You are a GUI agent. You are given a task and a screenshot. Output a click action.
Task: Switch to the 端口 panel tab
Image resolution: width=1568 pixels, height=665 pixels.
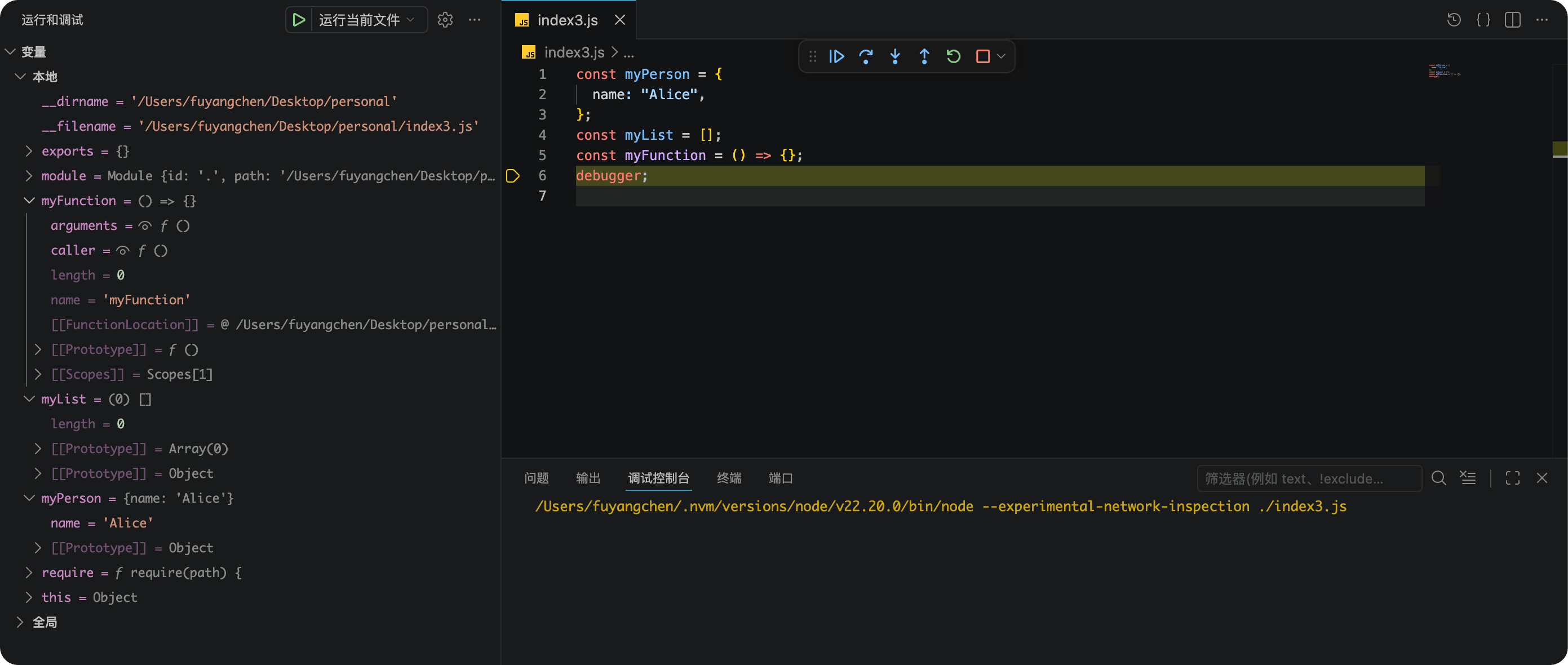coord(781,478)
